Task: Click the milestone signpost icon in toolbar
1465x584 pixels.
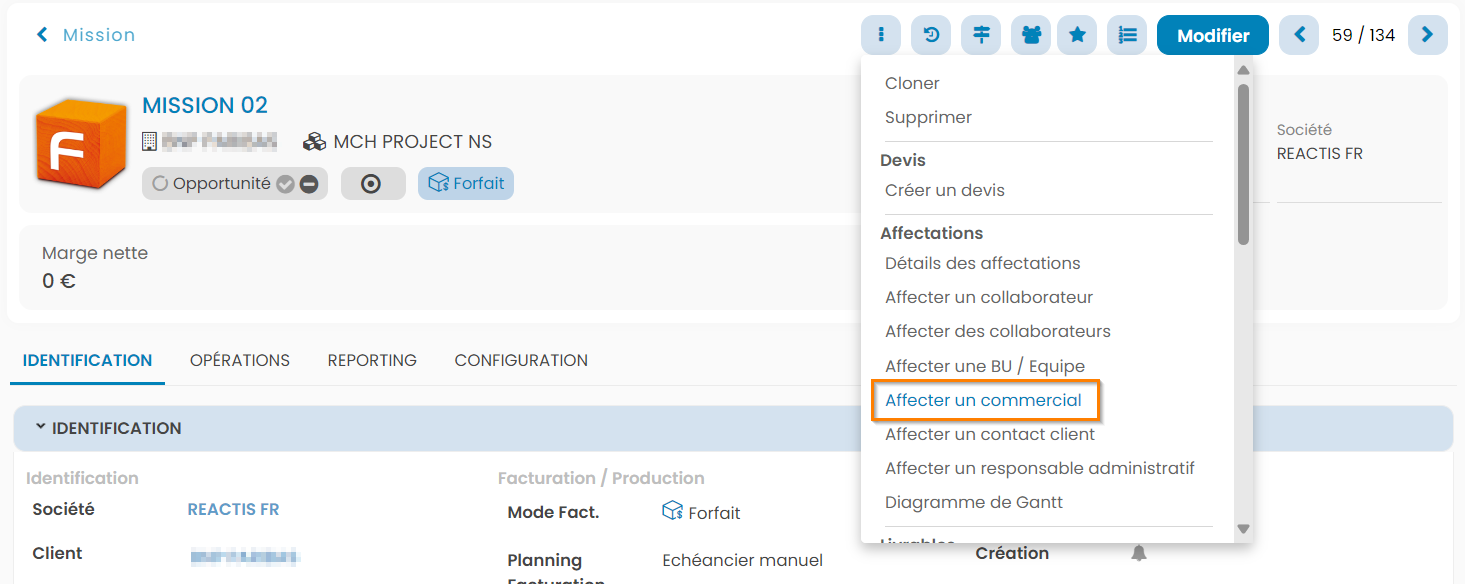Action: (981, 35)
